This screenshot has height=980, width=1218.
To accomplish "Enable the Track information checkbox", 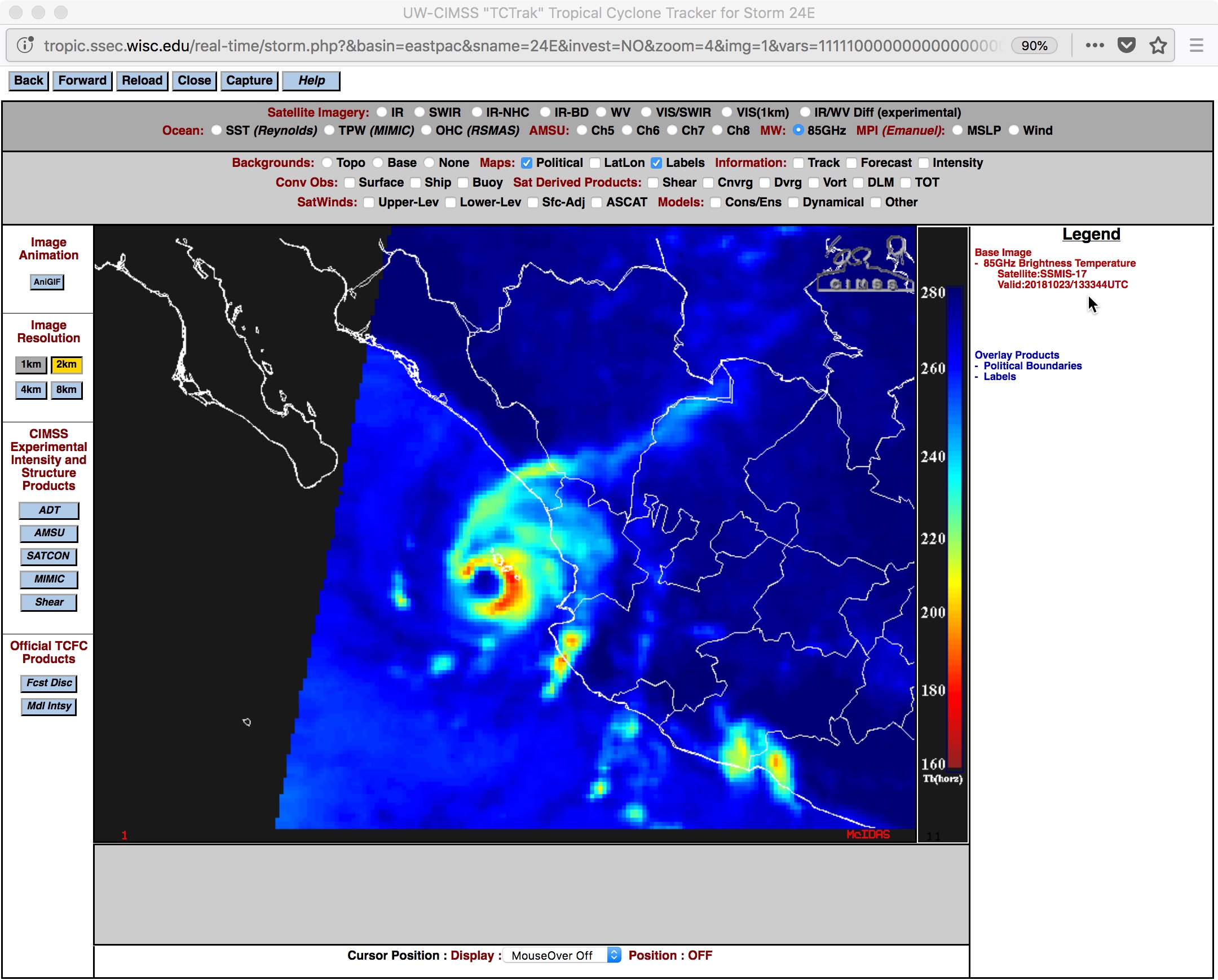I will 798,163.
